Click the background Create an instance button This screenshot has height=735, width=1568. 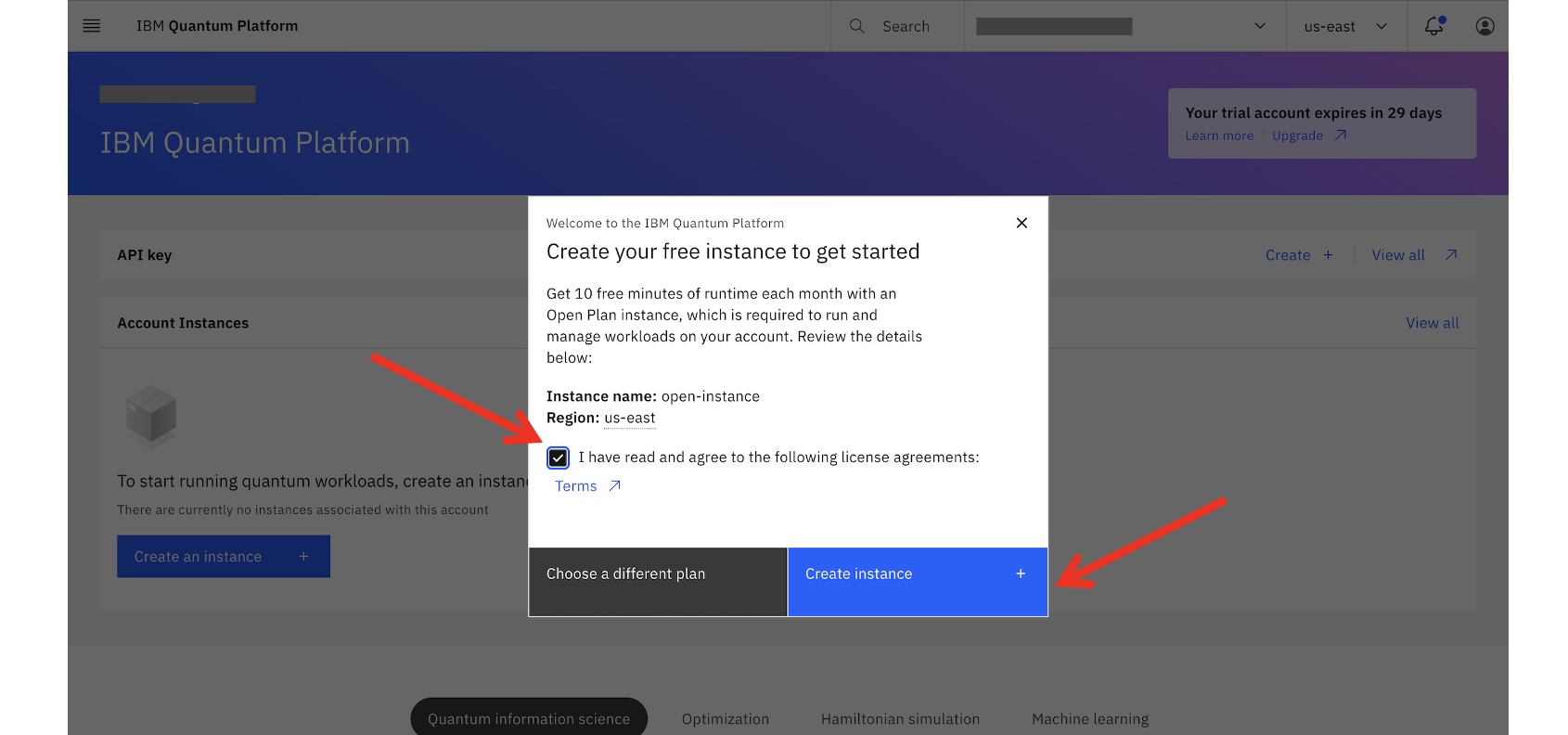224,557
